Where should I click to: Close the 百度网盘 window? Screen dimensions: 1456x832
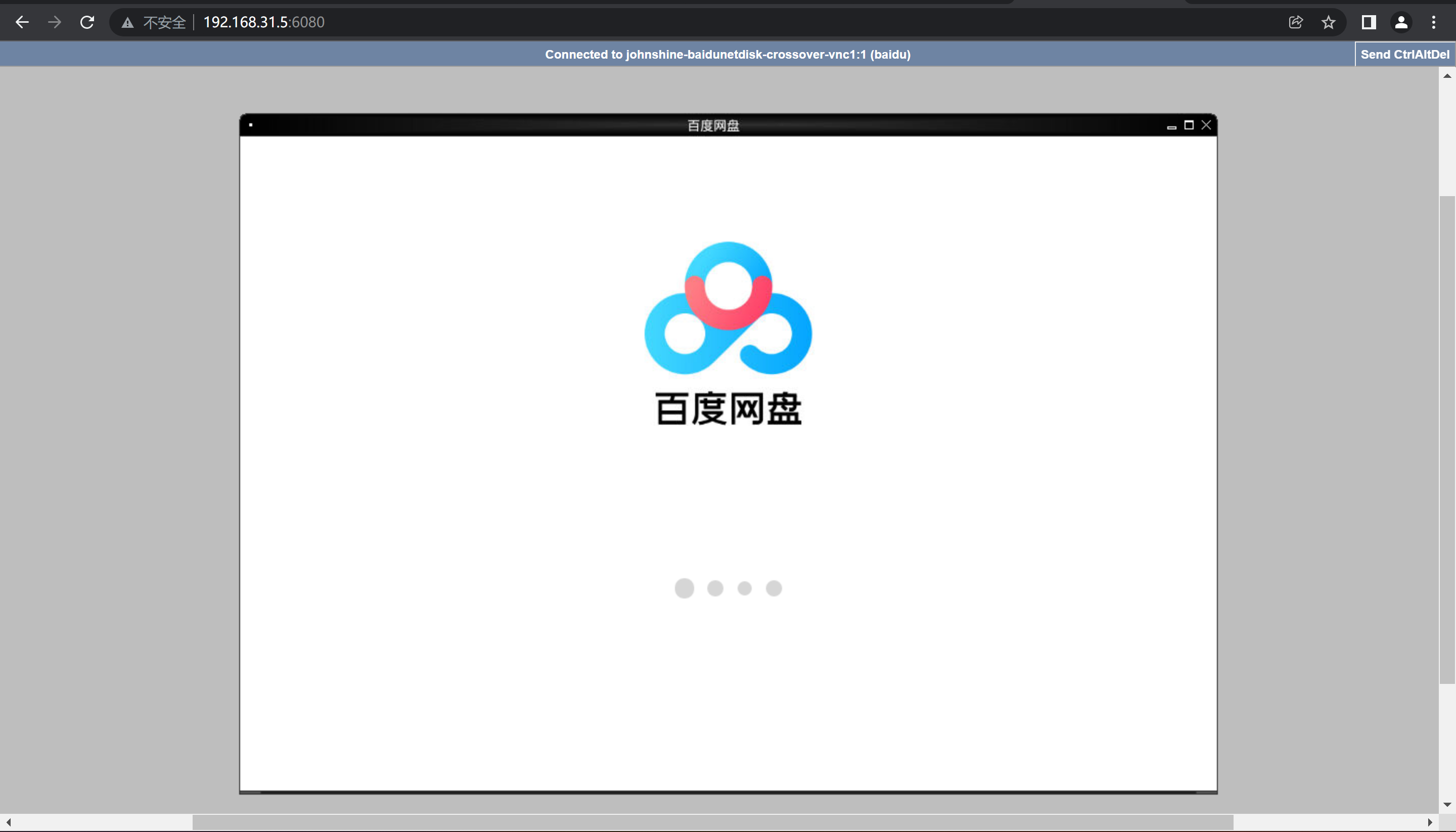1206,125
